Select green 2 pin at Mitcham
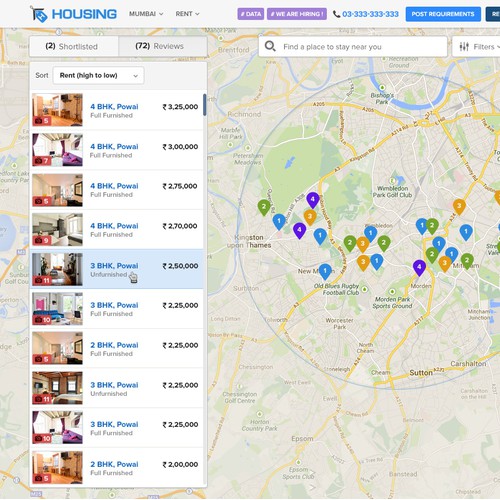Image resolution: width=500 pixels, height=500 pixels. point(467,261)
